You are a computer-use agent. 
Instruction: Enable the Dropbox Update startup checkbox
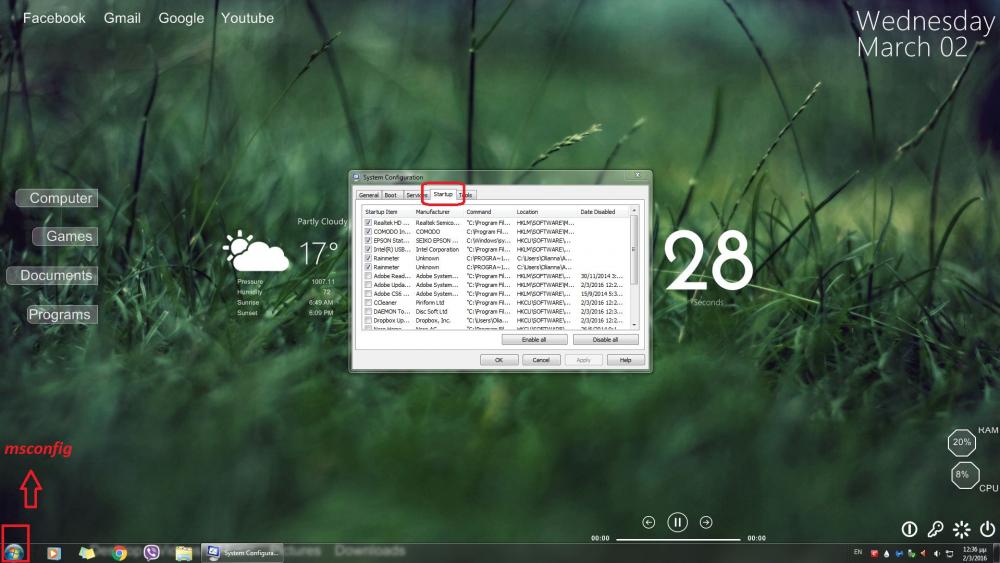368,321
